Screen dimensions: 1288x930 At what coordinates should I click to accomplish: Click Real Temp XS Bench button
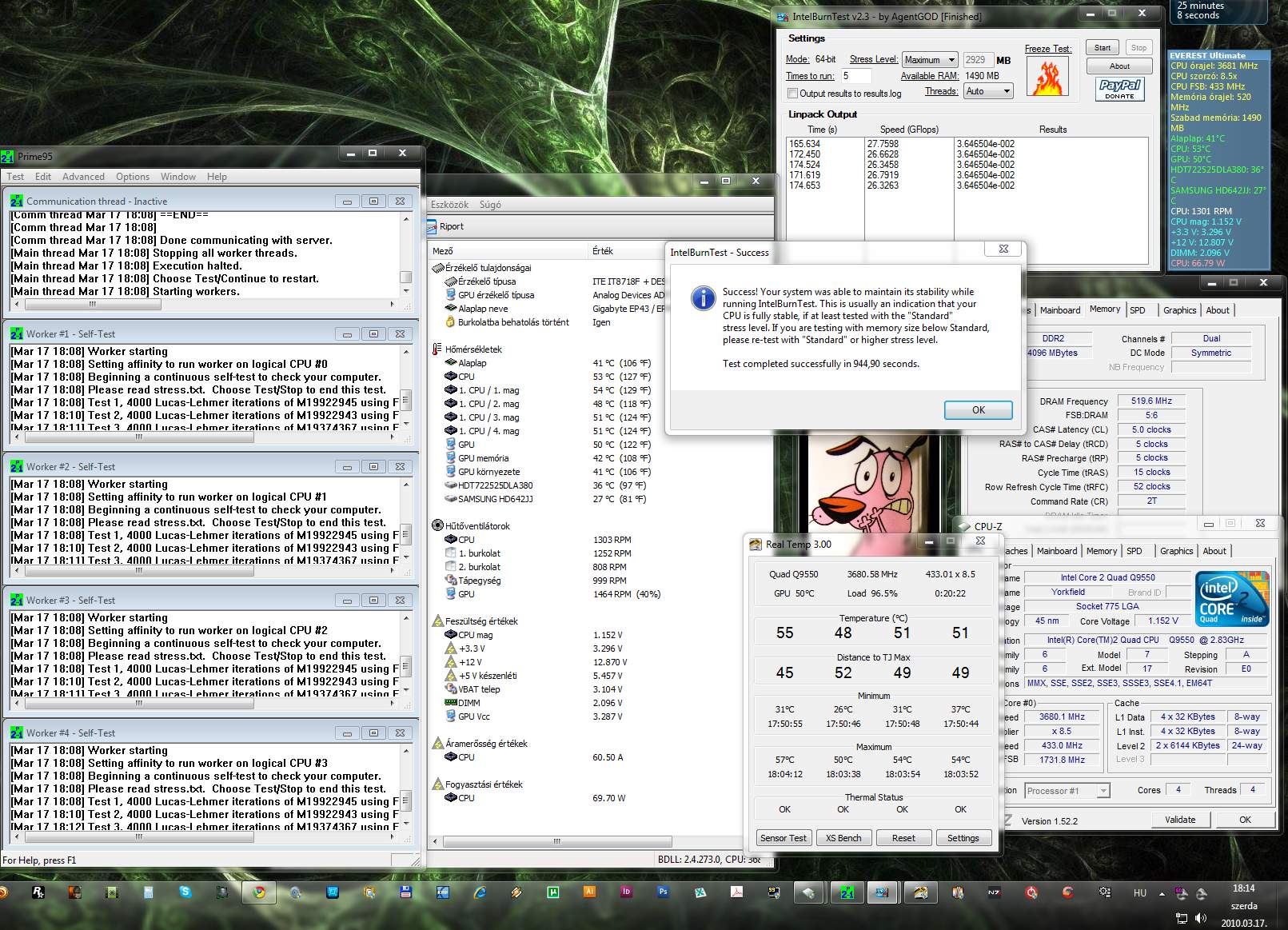pos(843,838)
